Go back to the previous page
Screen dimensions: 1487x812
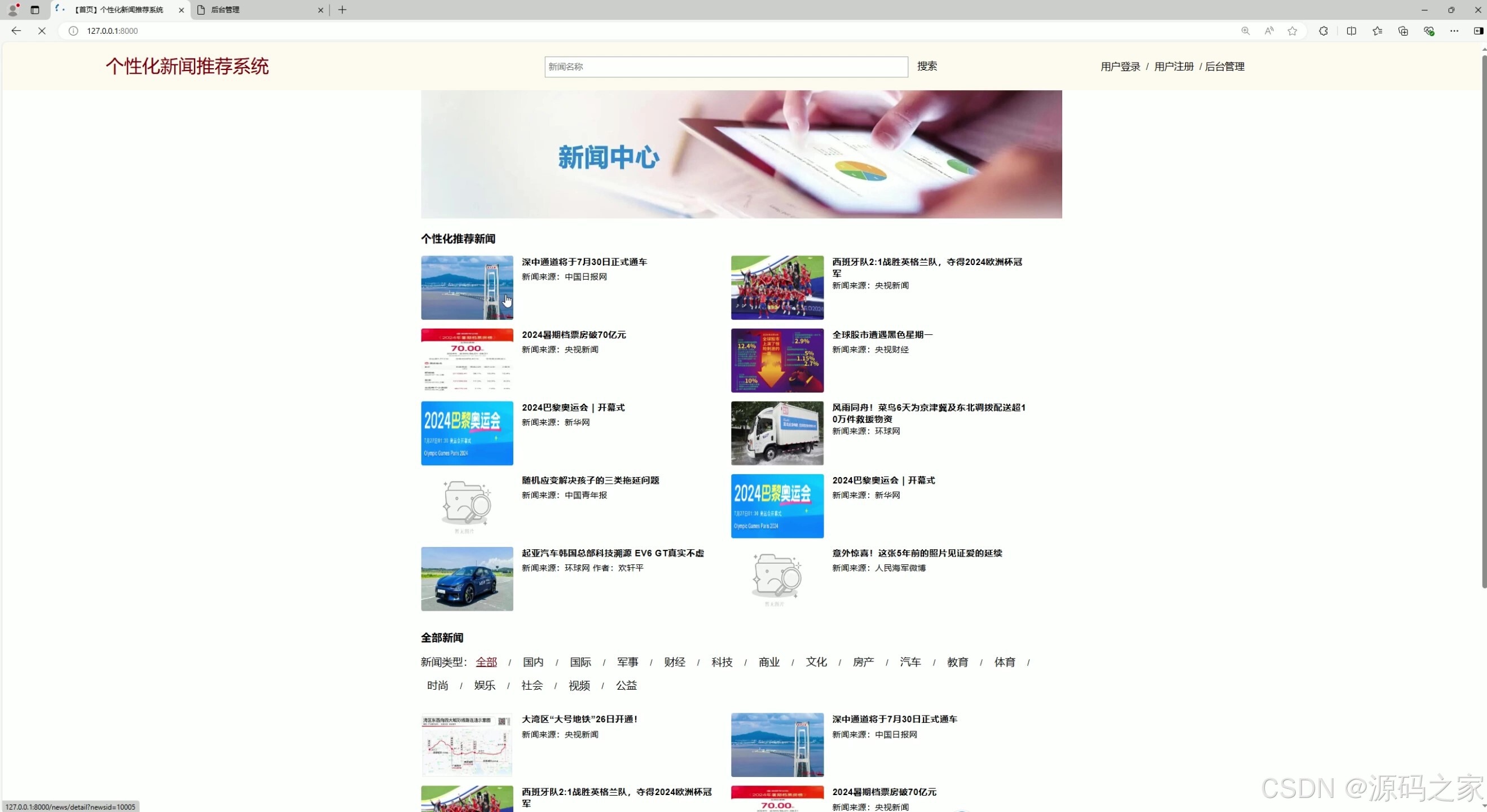[16, 30]
